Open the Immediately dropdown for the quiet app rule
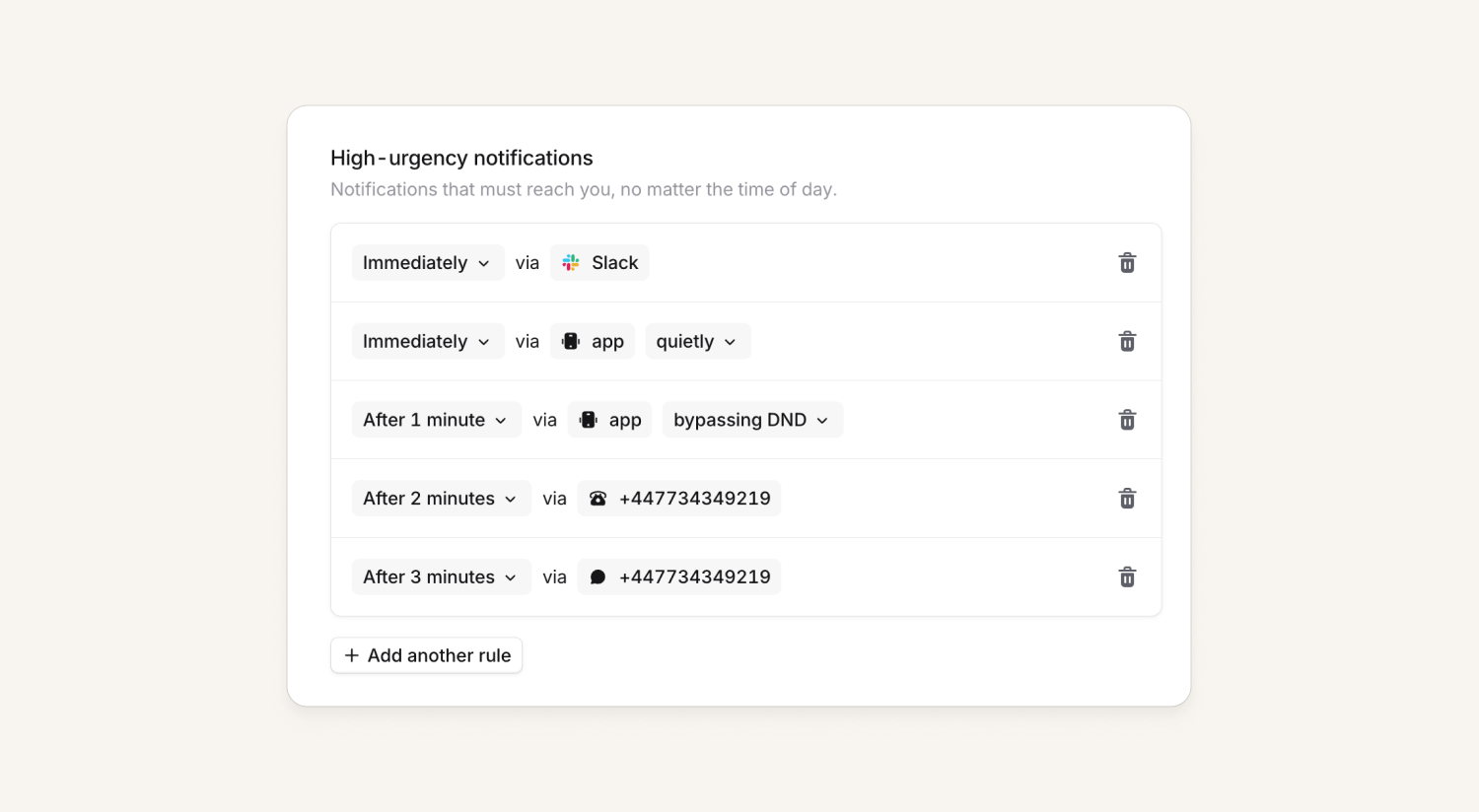This screenshot has height=812, width=1479. click(427, 342)
